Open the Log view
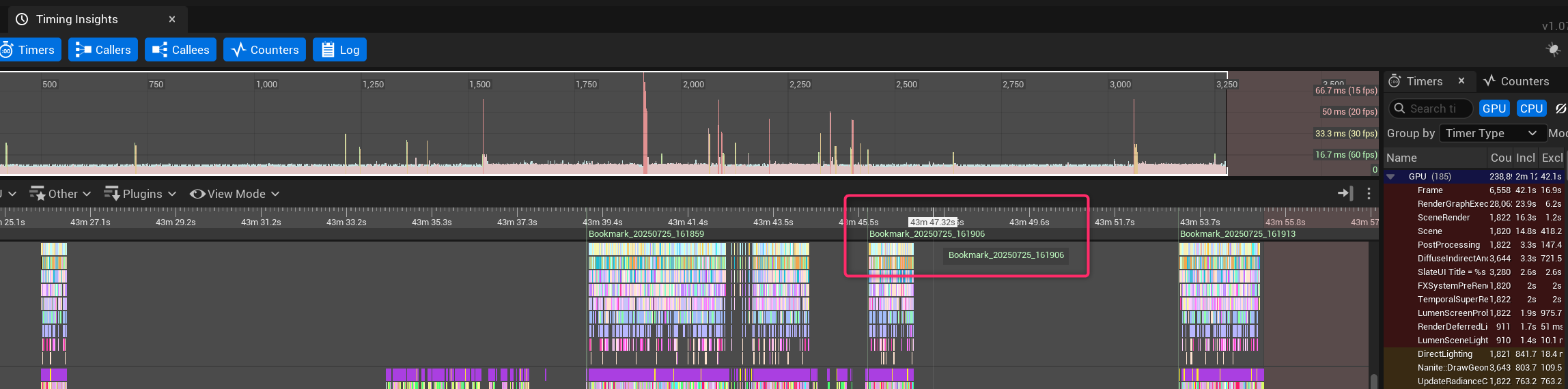This screenshot has width=1568, height=389. (x=339, y=50)
